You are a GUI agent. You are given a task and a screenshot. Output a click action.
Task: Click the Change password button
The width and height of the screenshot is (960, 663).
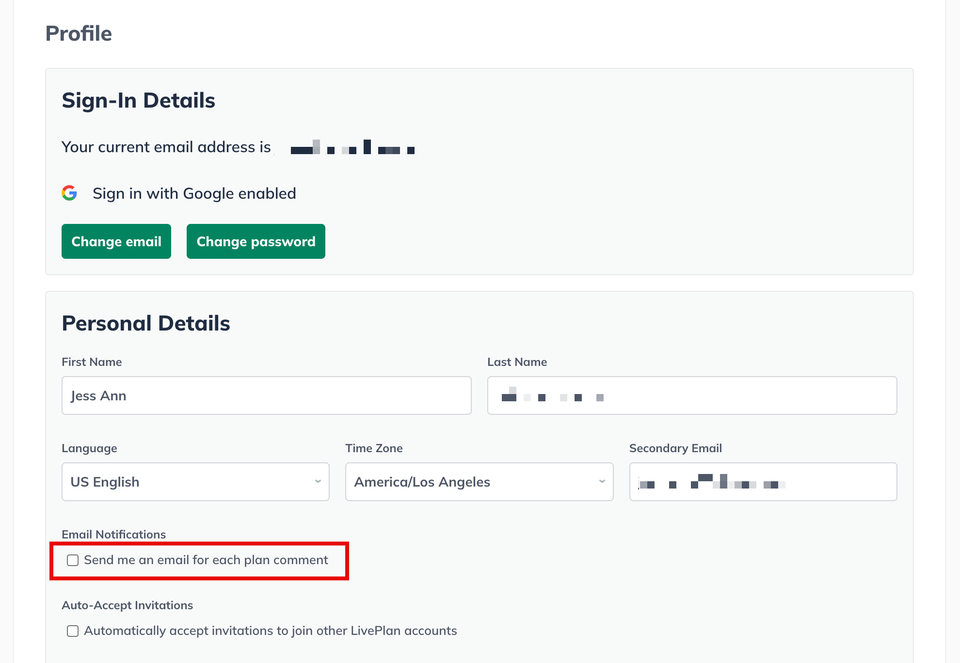pos(256,241)
